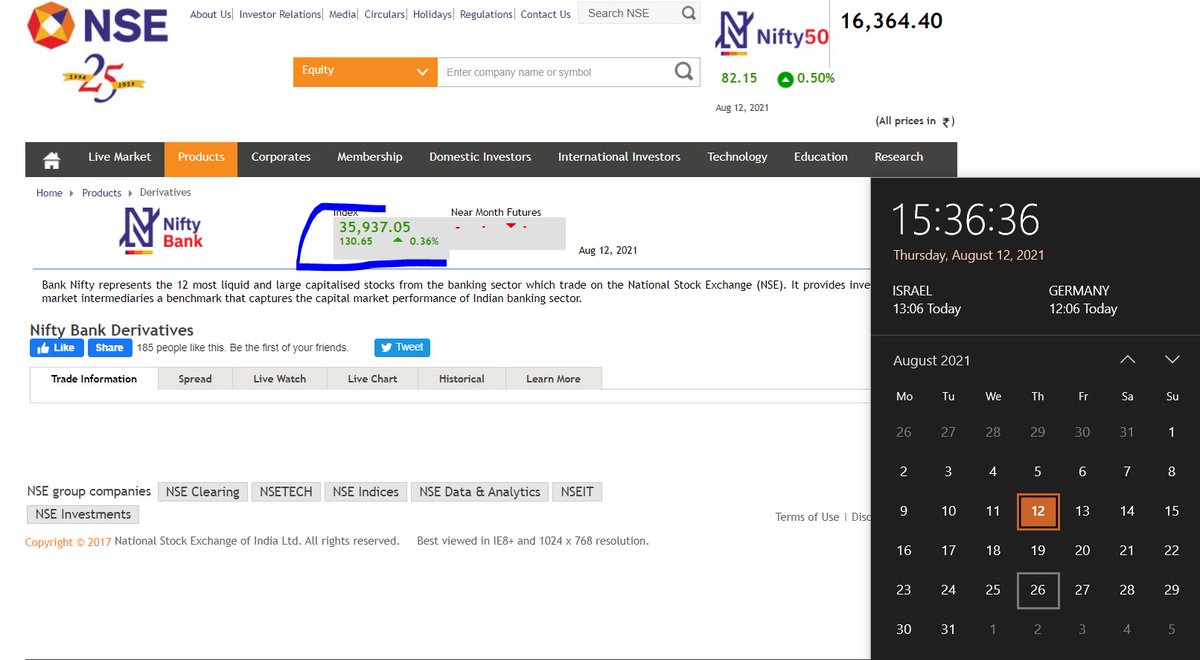1200x660 pixels.
Task: Select August 31 in calendar
Action: point(948,629)
